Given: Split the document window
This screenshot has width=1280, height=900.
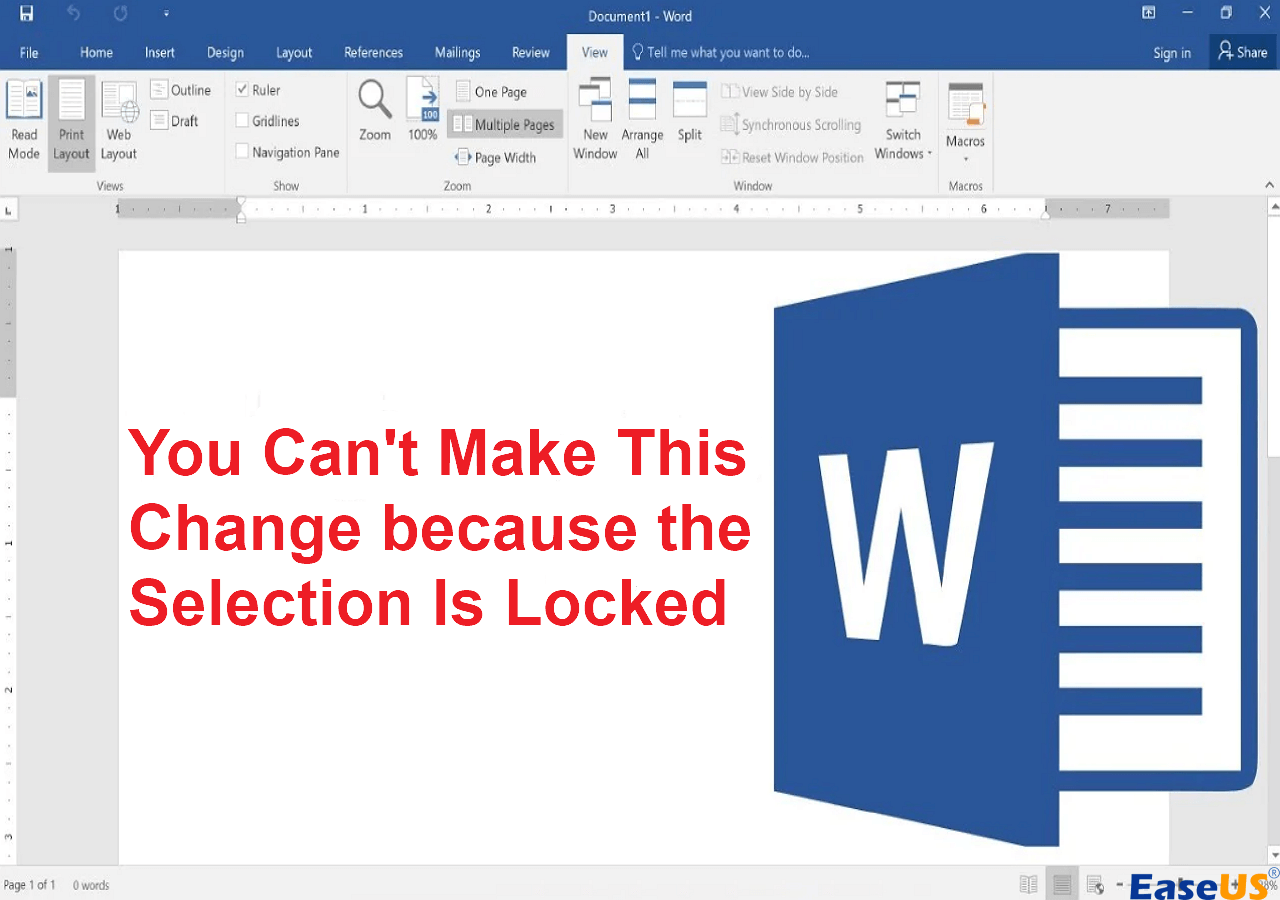Looking at the screenshot, I should 690,110.
